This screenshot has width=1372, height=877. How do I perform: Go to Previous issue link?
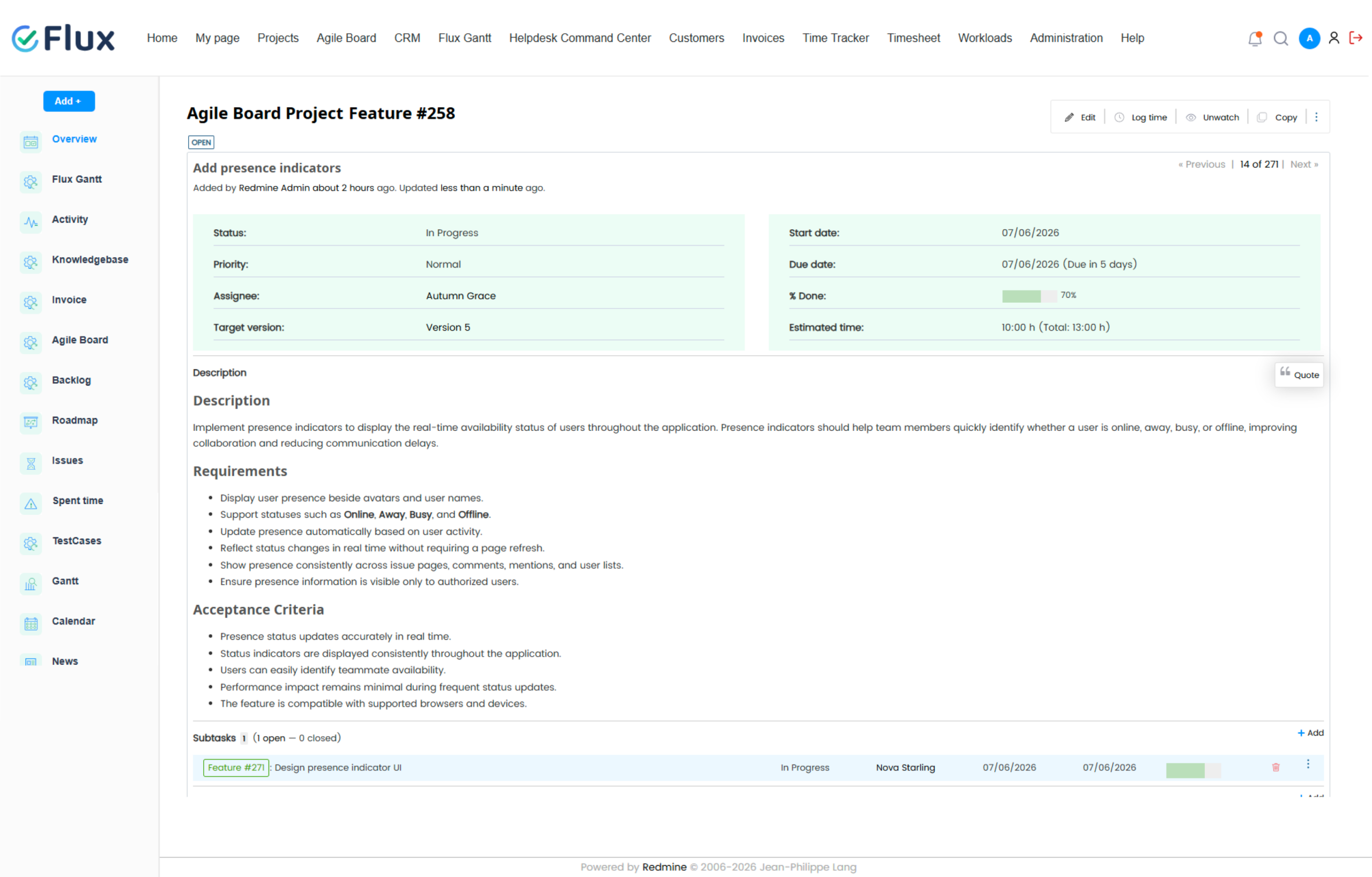(x=1202, y=164)
